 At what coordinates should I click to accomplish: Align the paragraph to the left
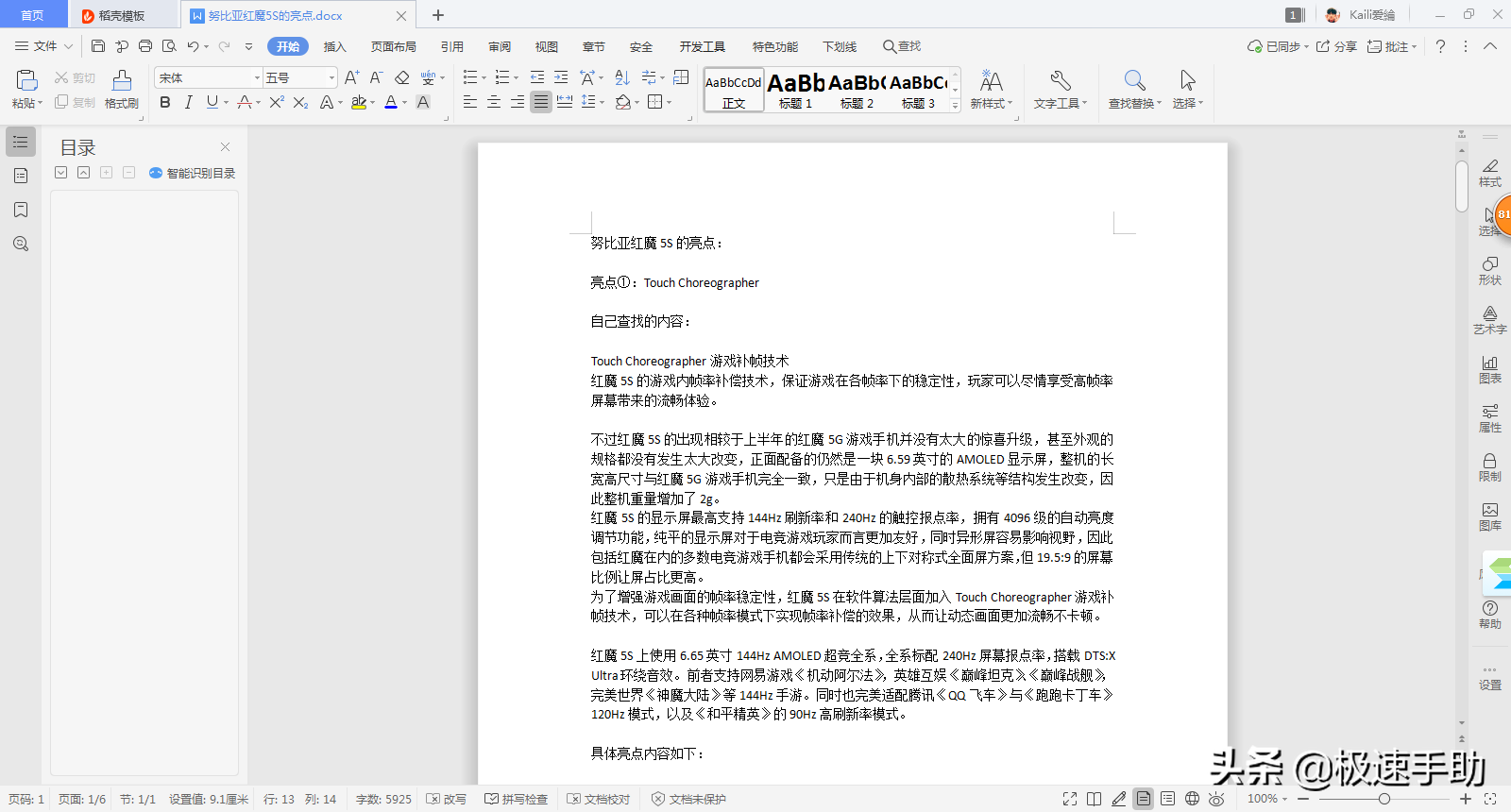click(x=469, y=102)
